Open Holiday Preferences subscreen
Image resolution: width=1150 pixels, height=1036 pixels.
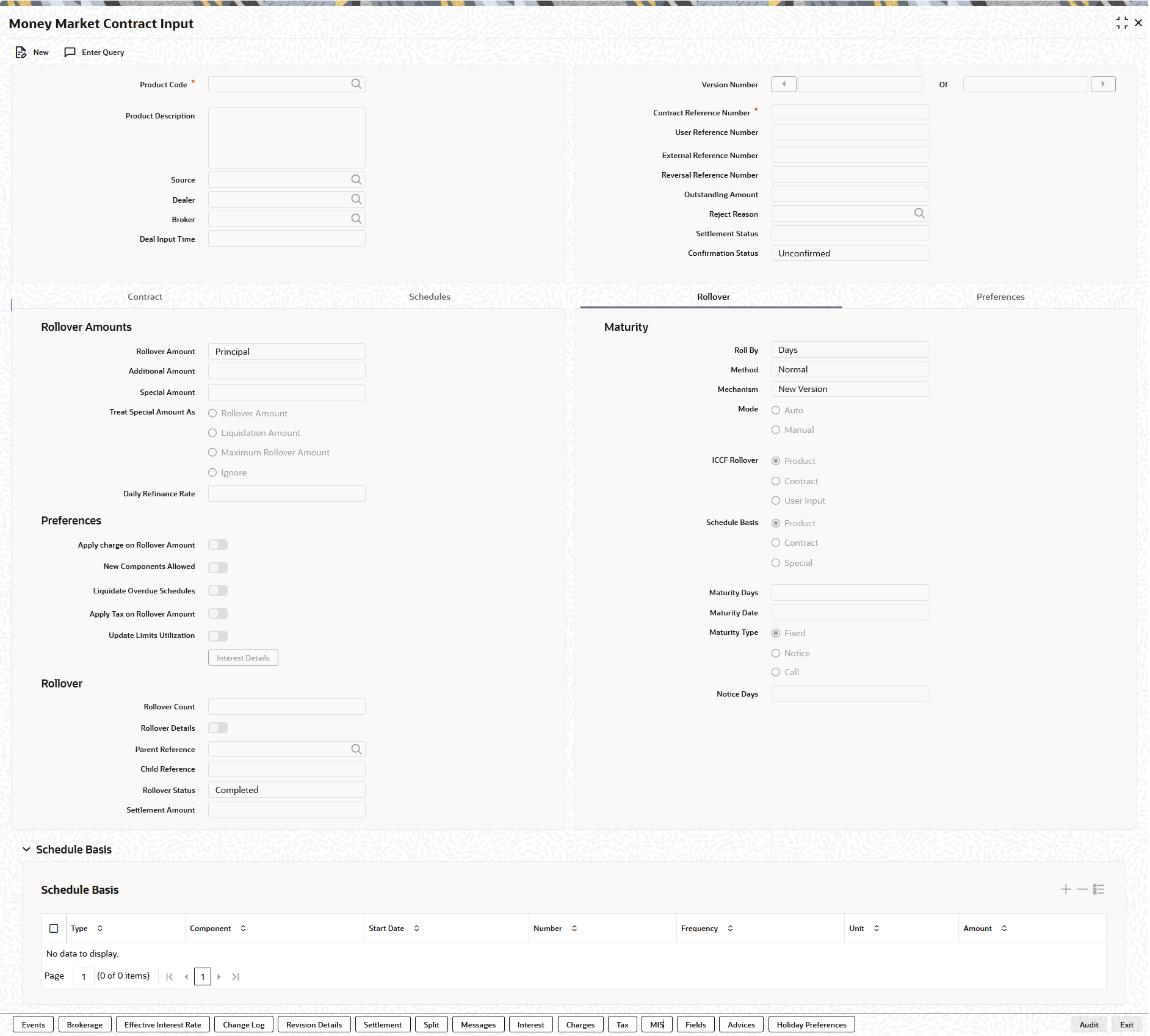[812, 1024]
